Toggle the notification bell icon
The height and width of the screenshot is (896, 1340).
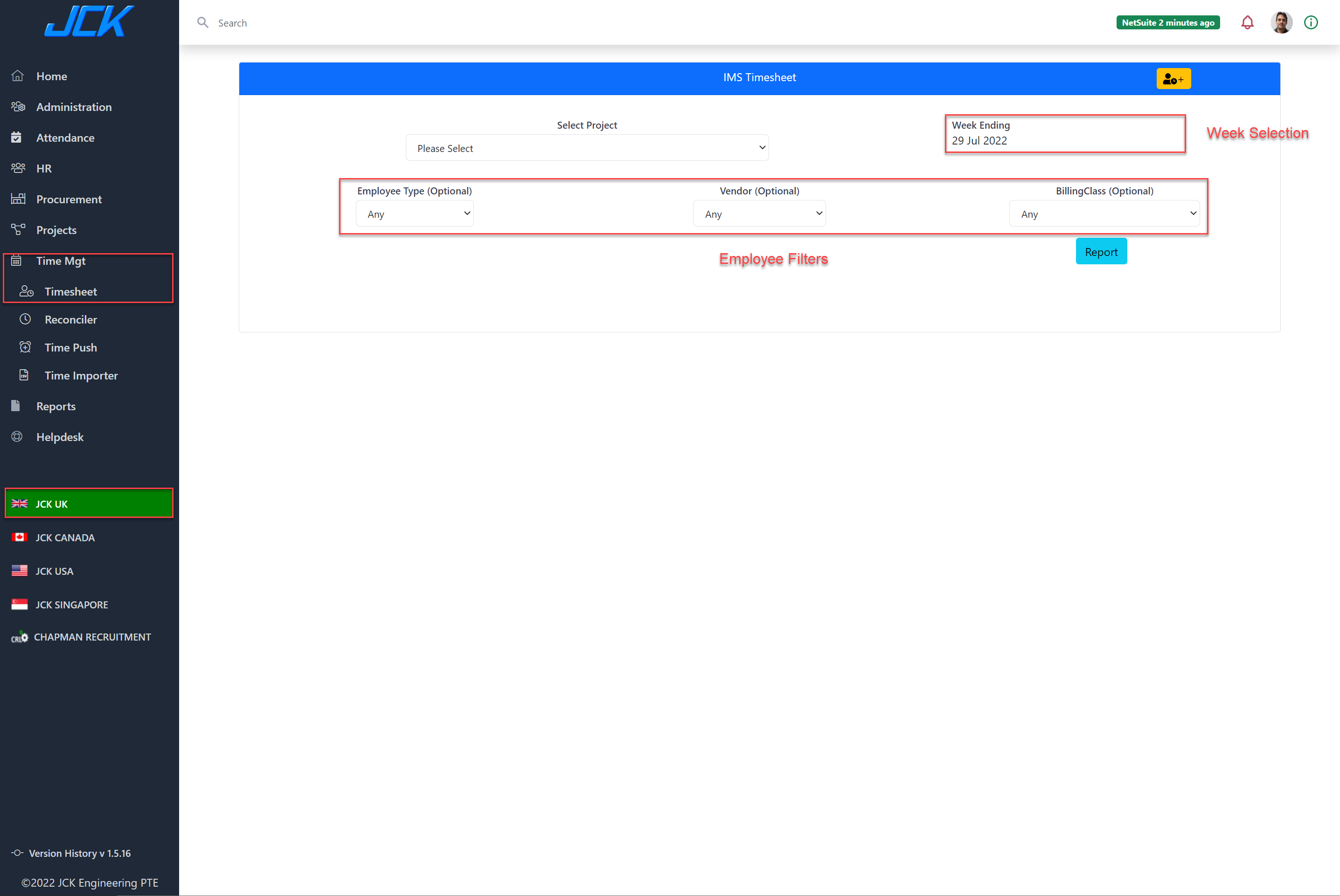[x=1249, y=22]
